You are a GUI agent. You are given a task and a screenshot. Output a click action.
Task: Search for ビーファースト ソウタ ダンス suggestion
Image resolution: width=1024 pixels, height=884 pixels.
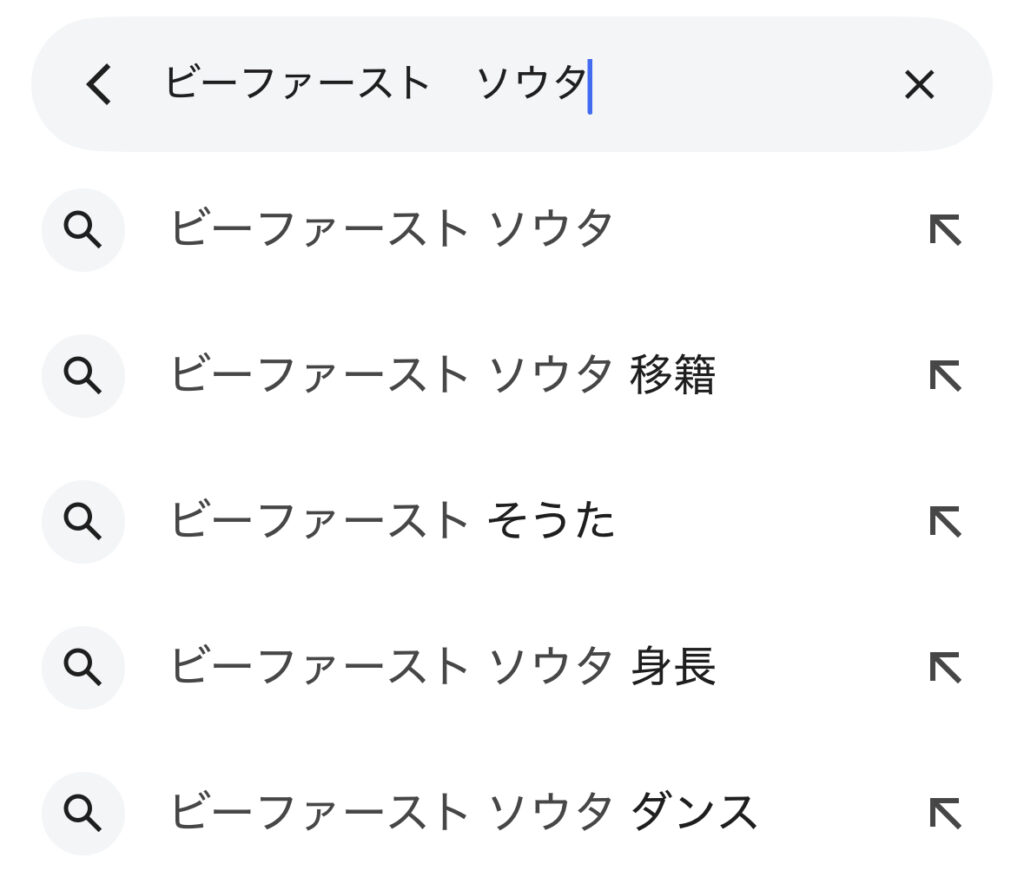click(x=462, y=814)
